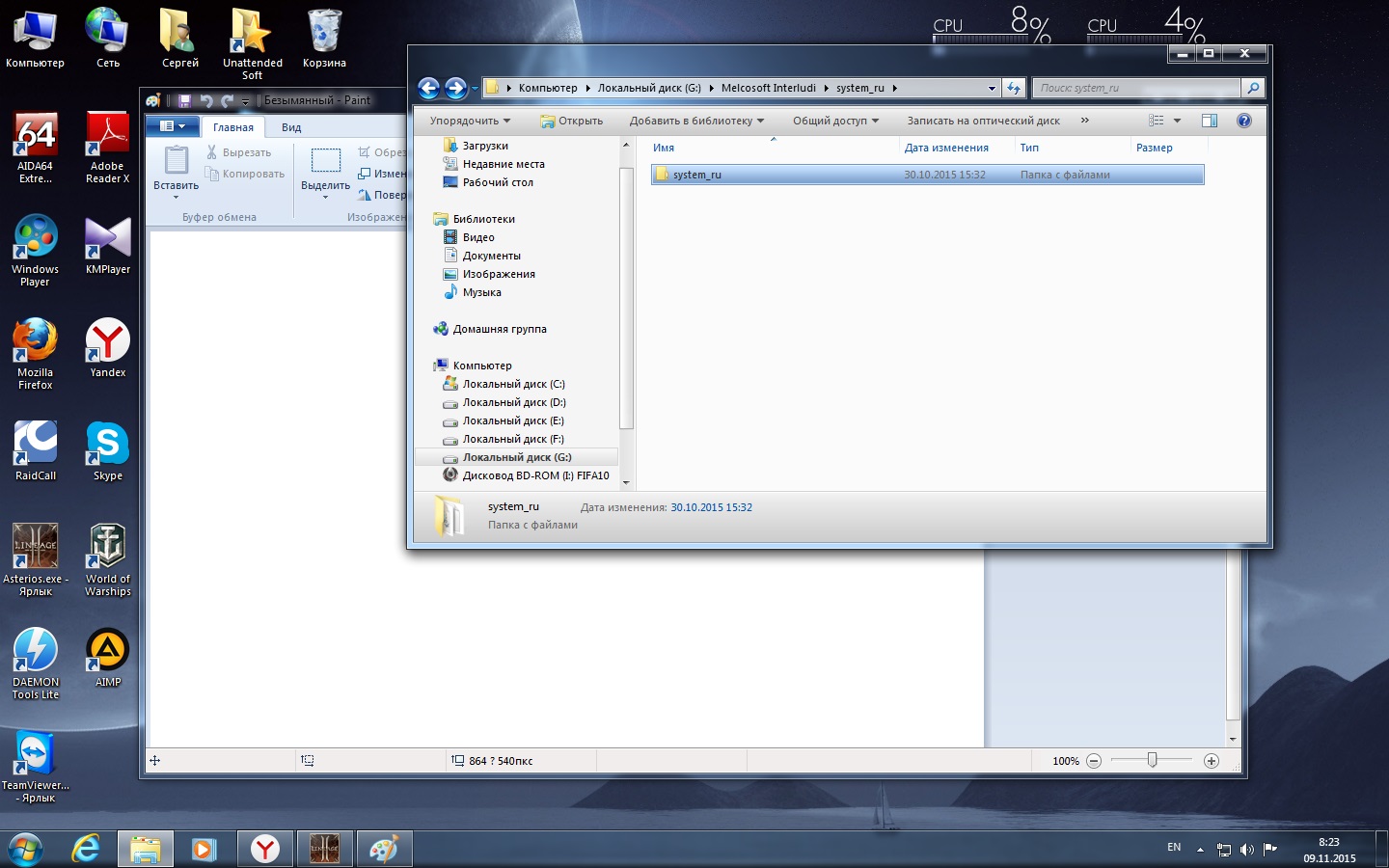Screen dimensions: 1389x868
Task: Select Локальный диск (C:) in navigation tree
Action: tap(513, 384)
